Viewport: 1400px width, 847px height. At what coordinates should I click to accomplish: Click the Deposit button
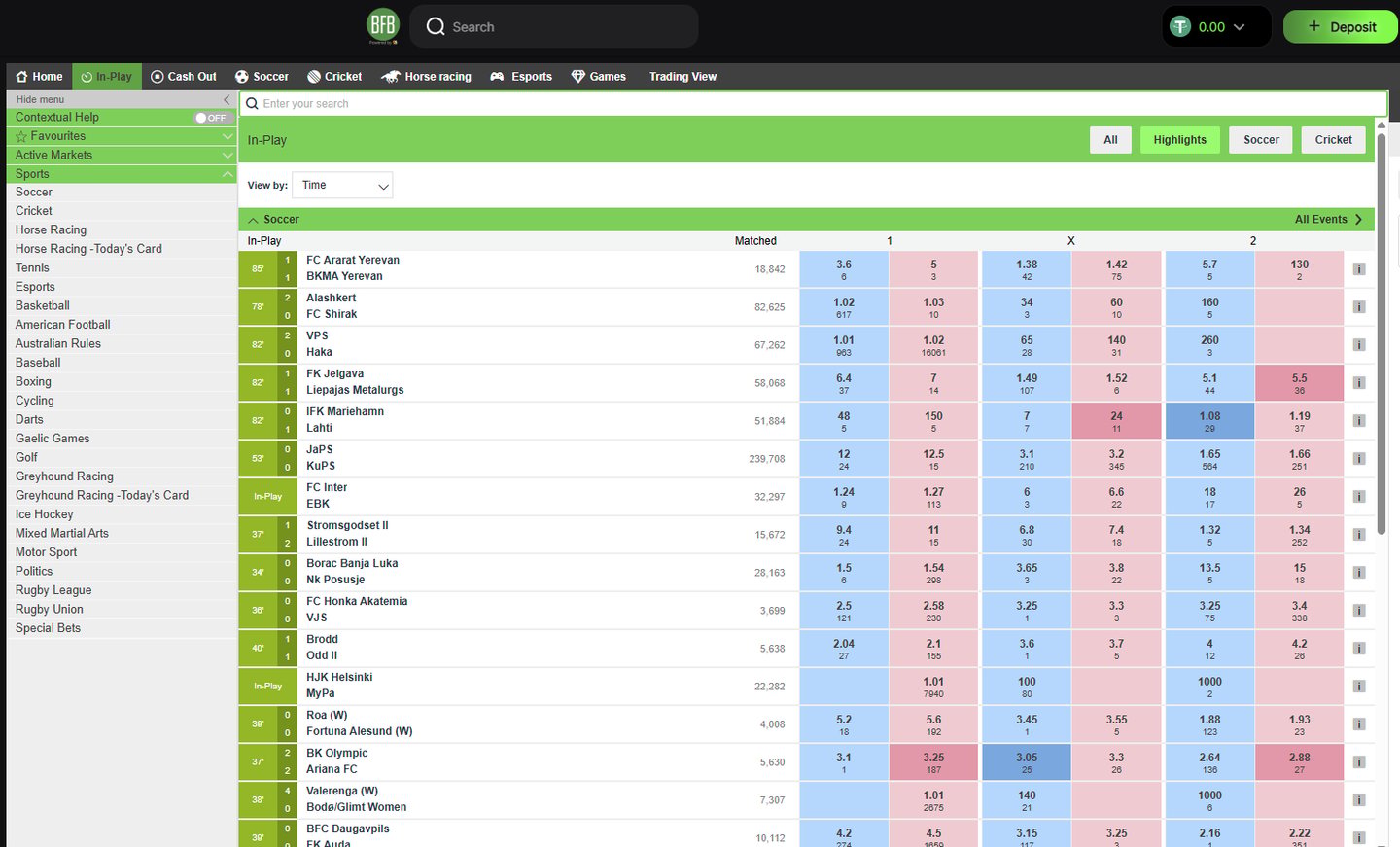pyautogui.click(x=1341, y=27)
